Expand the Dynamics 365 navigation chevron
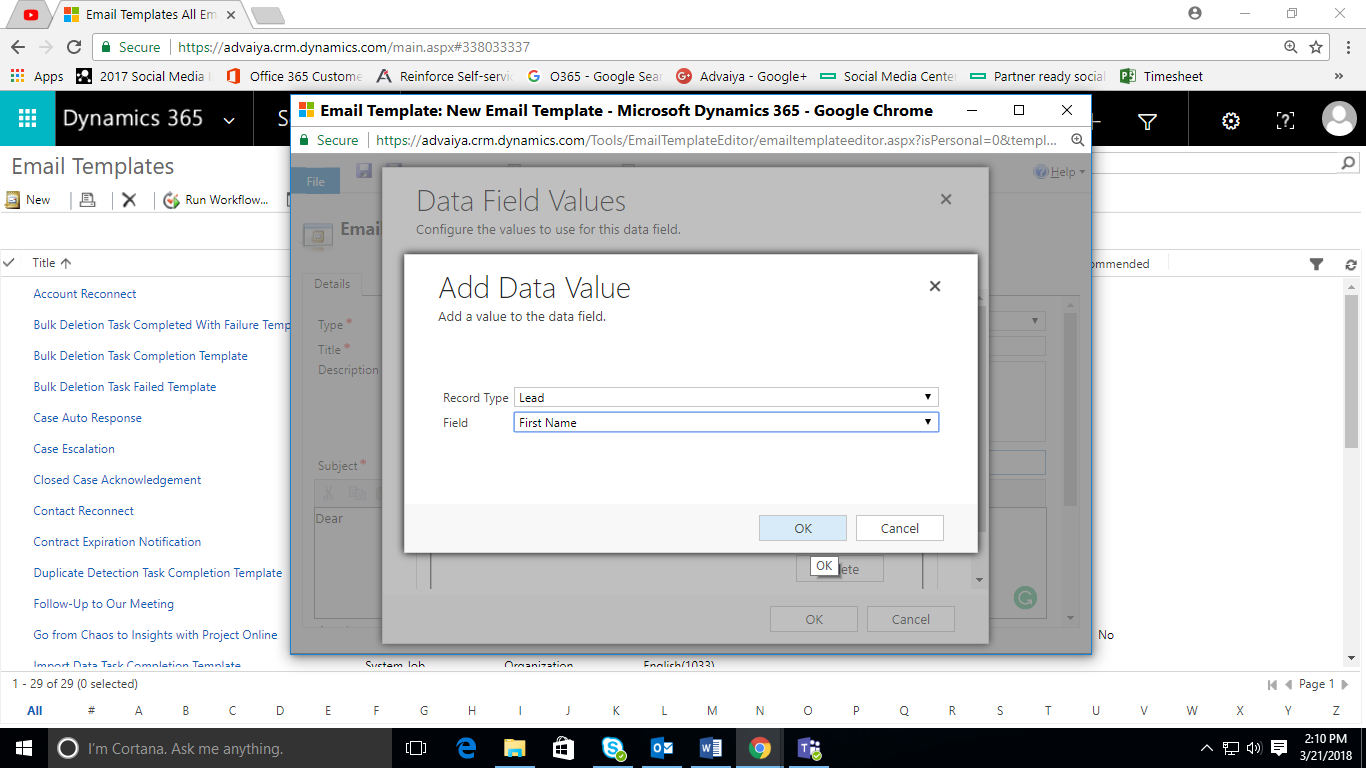The height and width of the screenshot is (768, 1366). (229, 121)
